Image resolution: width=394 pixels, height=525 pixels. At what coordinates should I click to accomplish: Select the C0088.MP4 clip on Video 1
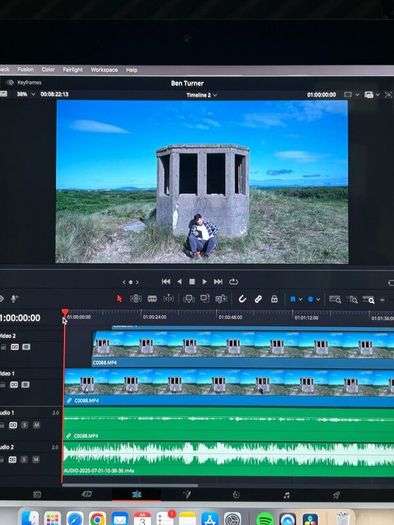tap(229, 386)
